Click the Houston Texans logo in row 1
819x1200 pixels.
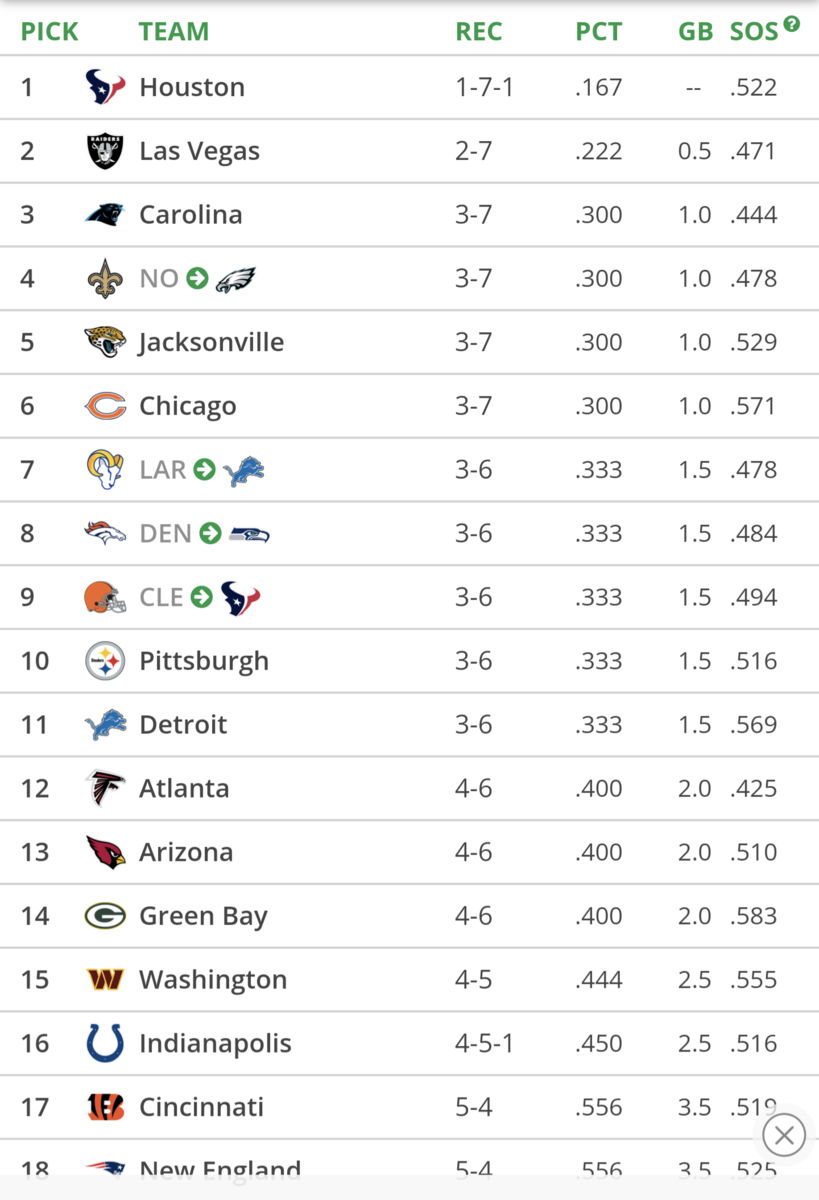[x=105, y=87]
